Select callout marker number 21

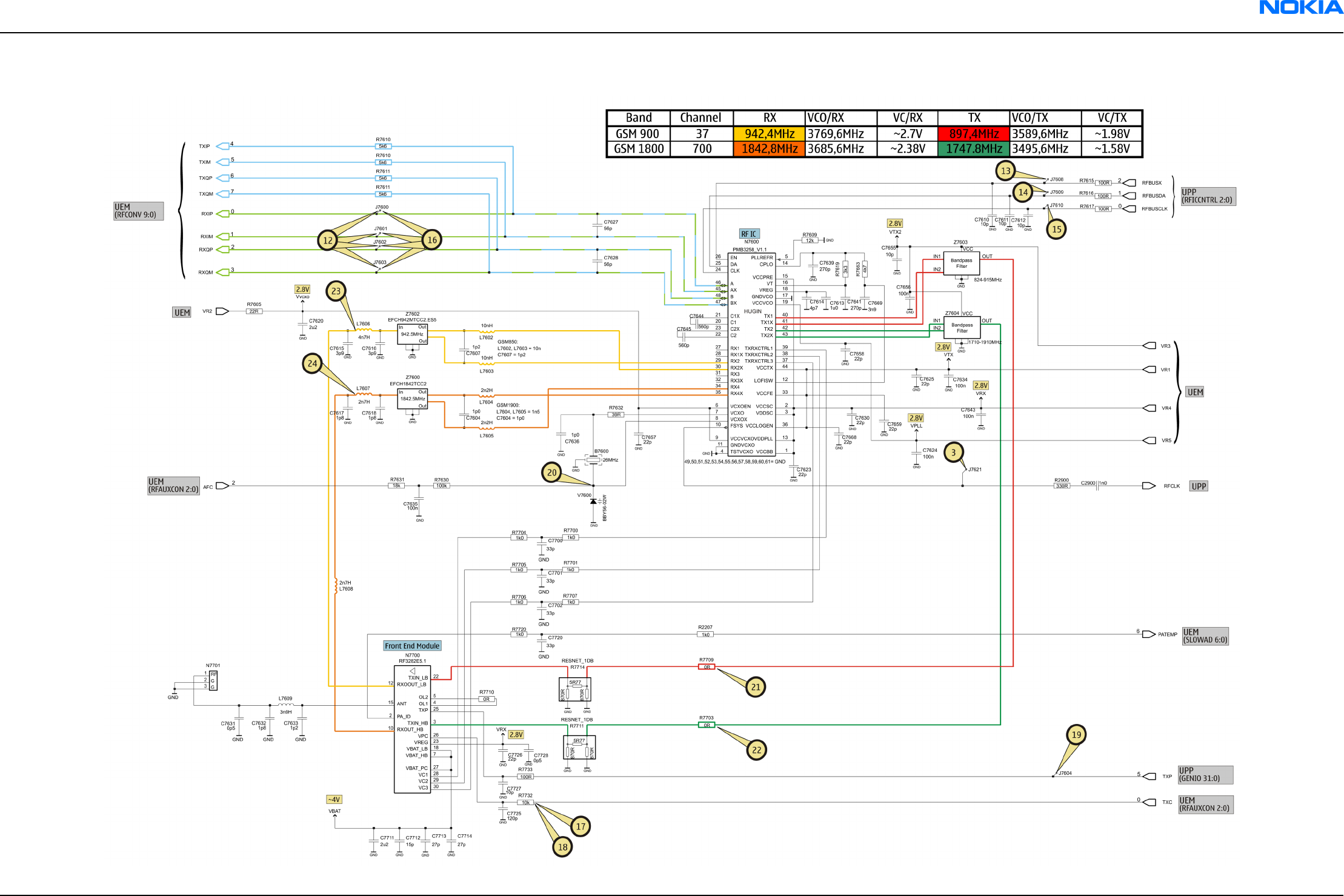tap(756, 687)
